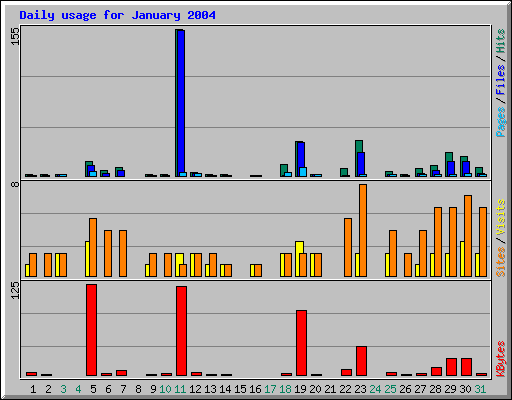Click day 28 on the date axis
512x400 pixels.
[435, 389]
